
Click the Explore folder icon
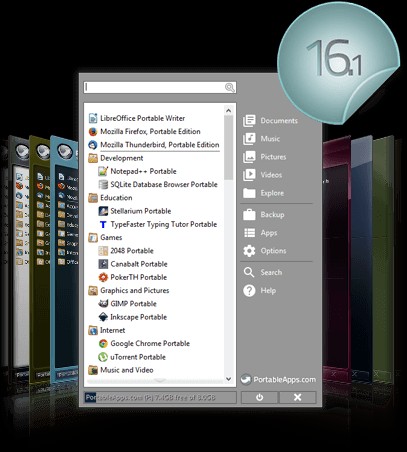point(249,193)
